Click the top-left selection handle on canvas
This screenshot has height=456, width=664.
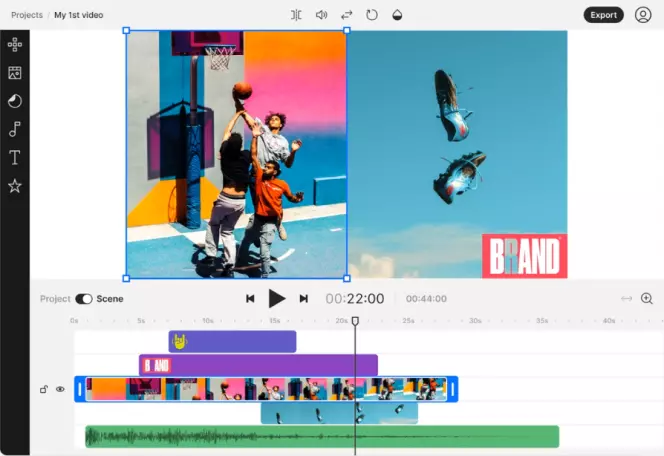[126, 30]
